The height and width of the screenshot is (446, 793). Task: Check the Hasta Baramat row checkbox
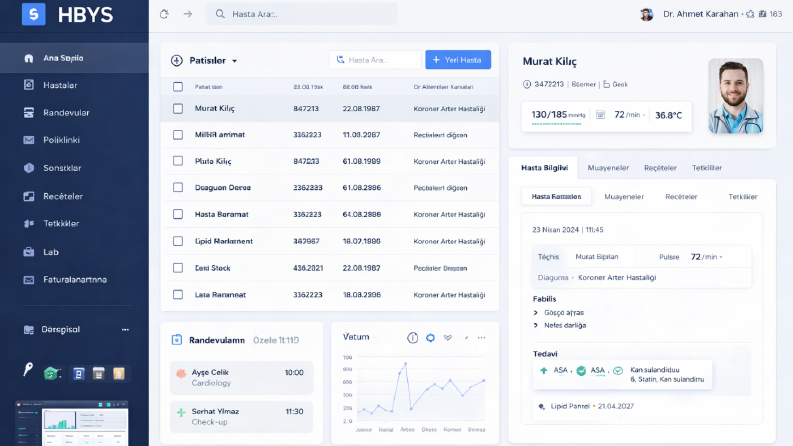click(x=178, y=214)
